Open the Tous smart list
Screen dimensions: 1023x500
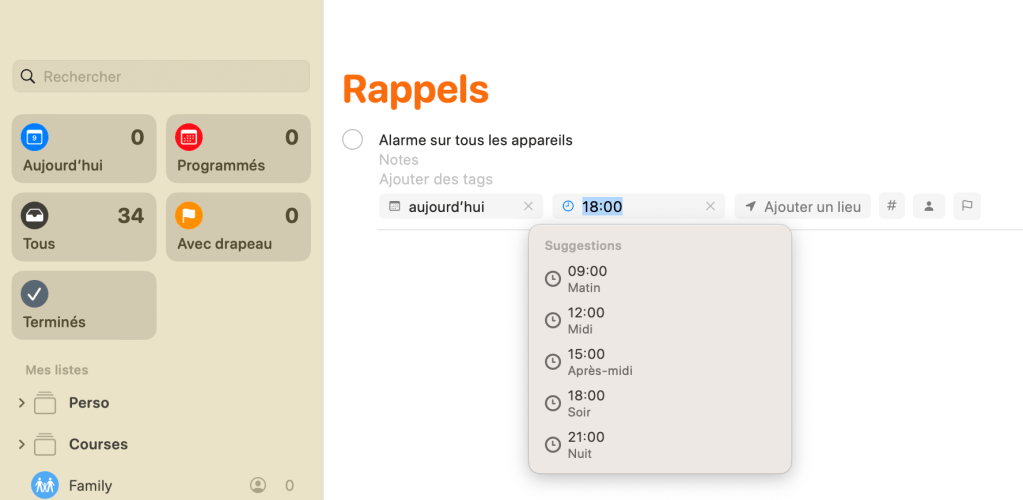(x=84, y=227)
